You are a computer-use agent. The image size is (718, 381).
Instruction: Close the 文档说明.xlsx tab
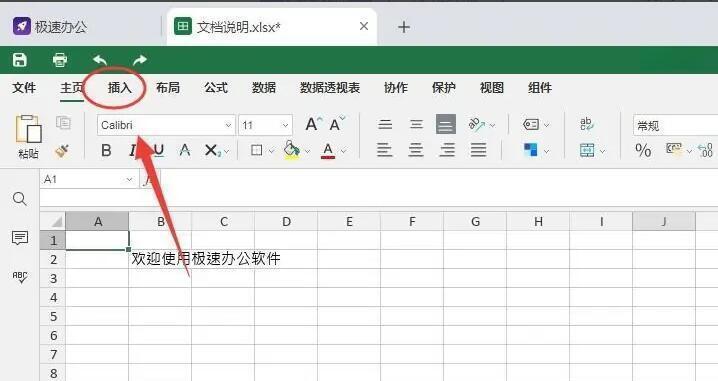pyautogui.click(x=364, y=27)
